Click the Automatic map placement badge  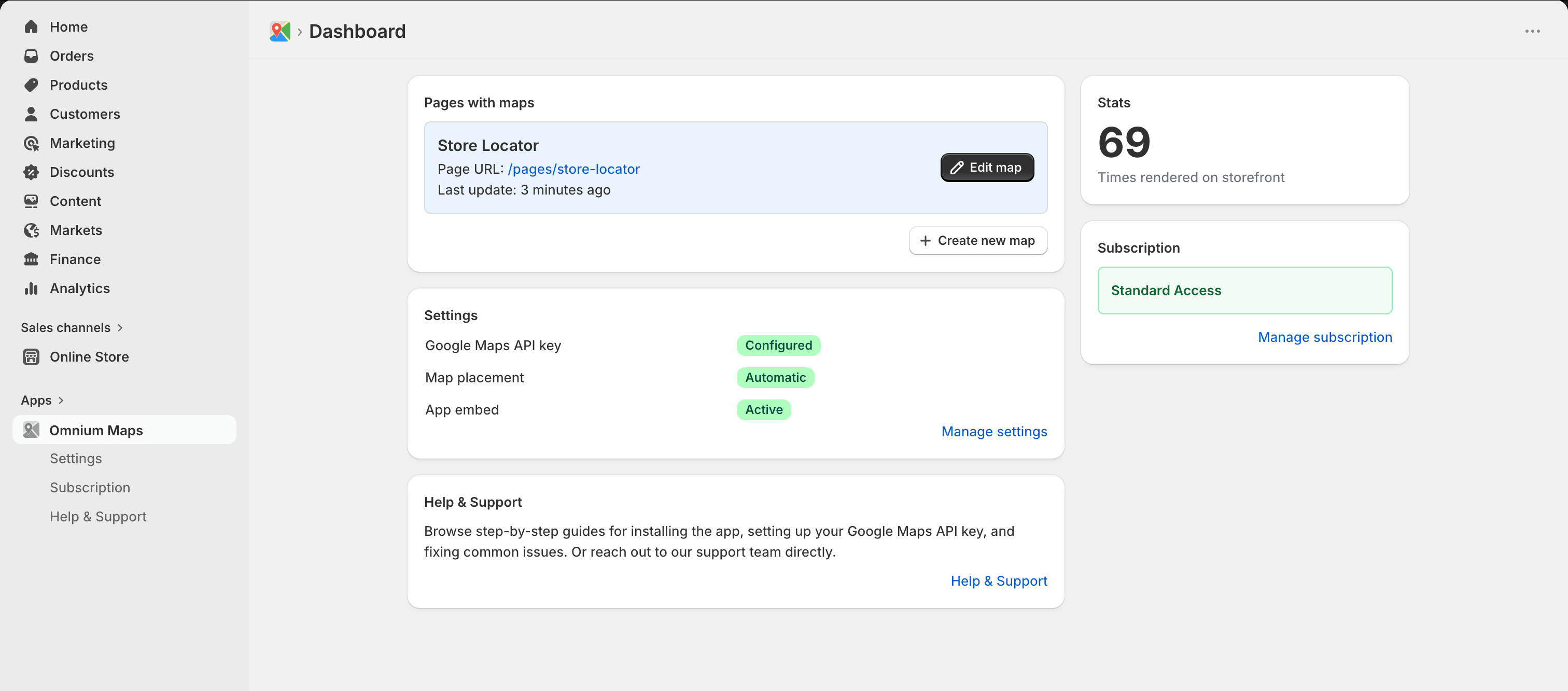(775, 378)
